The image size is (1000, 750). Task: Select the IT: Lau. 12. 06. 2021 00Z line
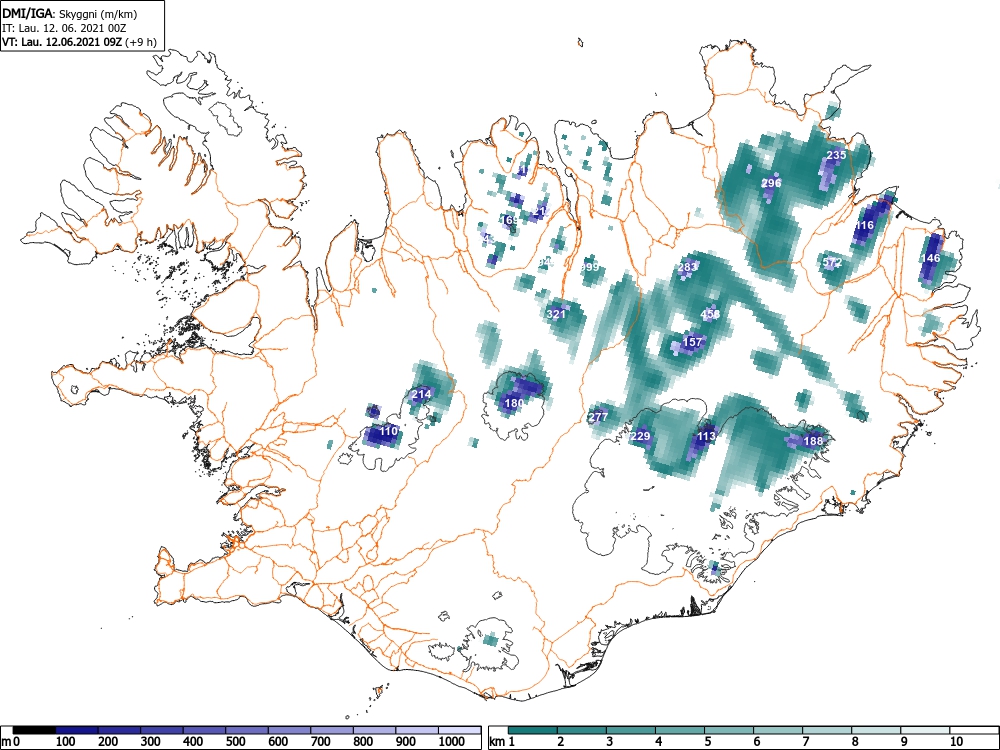[x=62, y=28]
